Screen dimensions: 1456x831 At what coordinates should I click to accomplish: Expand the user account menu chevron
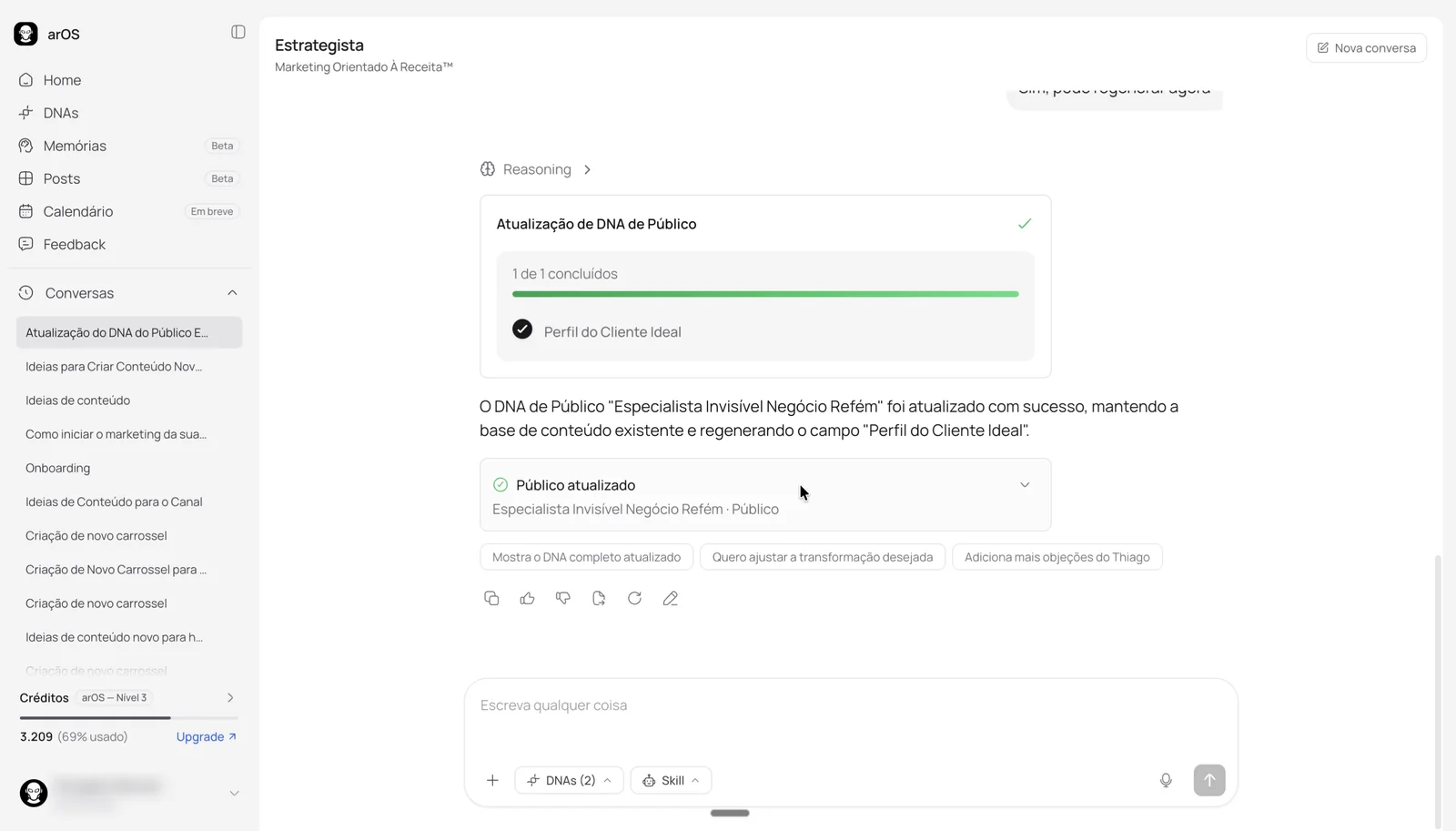coord(234,794)
